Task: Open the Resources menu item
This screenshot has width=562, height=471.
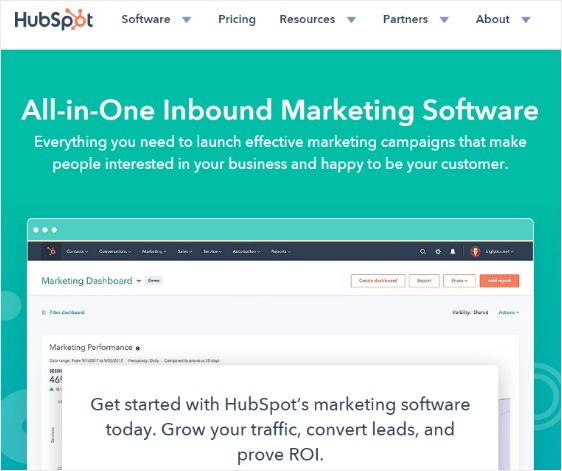Action: [x=307, y=19]
